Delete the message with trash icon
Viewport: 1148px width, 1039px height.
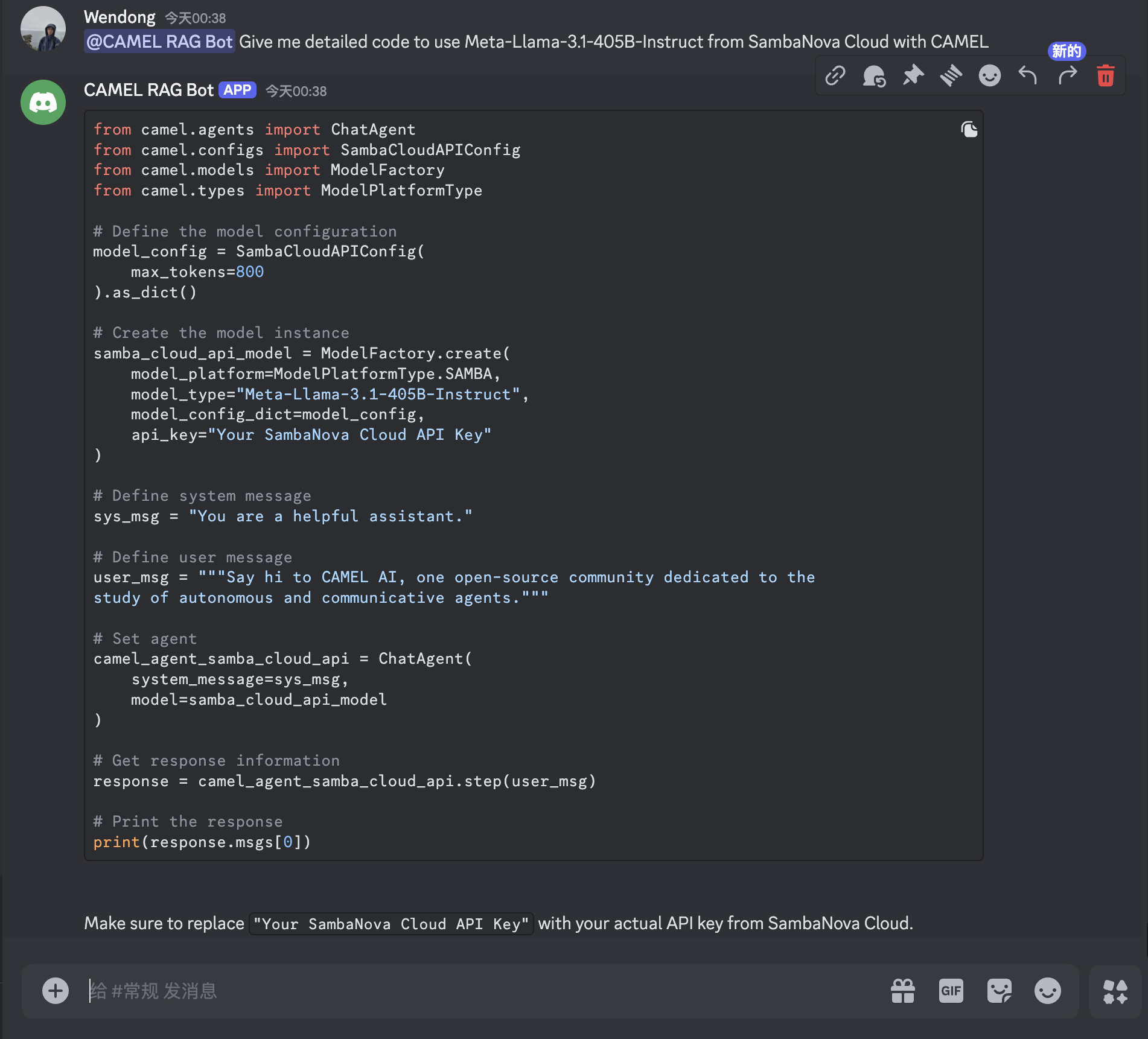[1106, 76]
